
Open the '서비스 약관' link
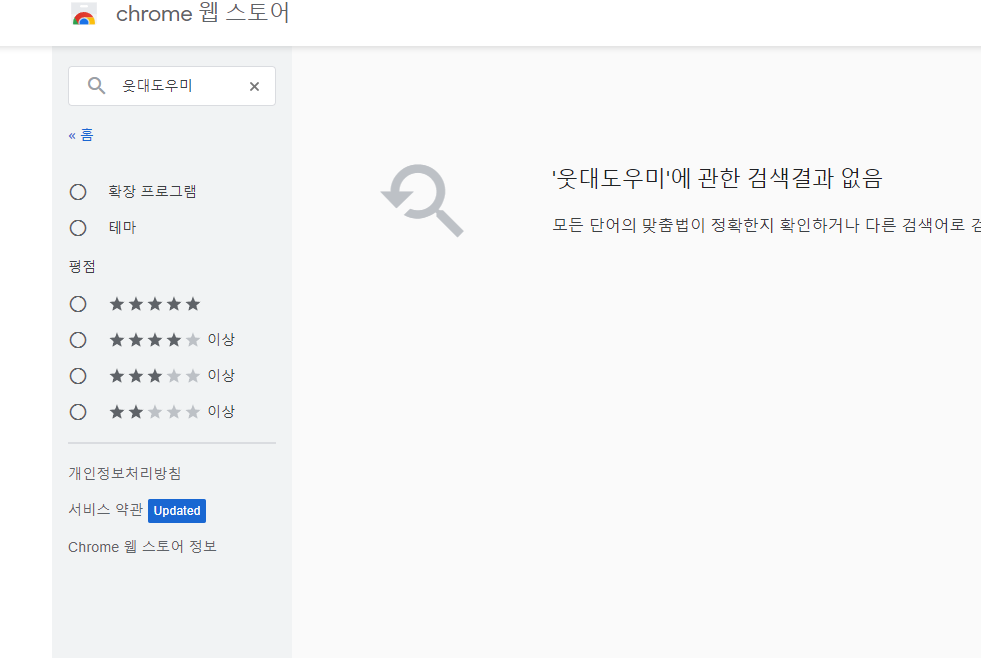pyautogui.click(x=105, y=510)
